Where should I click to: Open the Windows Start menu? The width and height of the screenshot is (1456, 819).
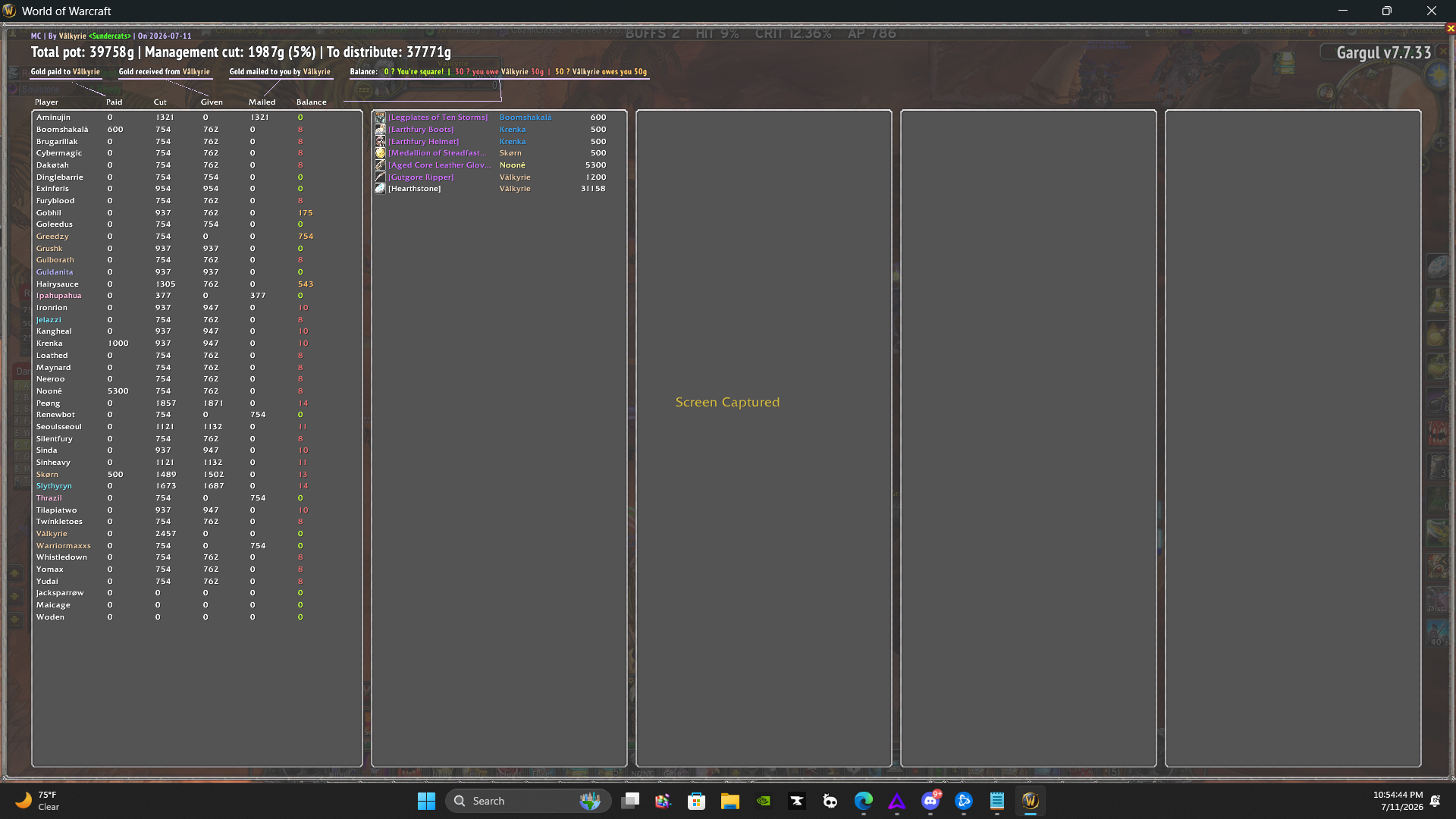pos(426,801)
